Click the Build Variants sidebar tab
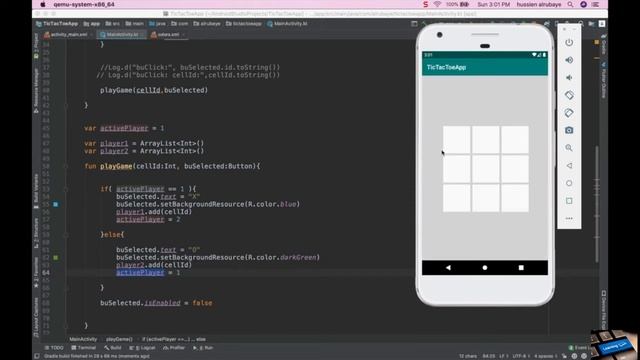 tap(36, 191)
